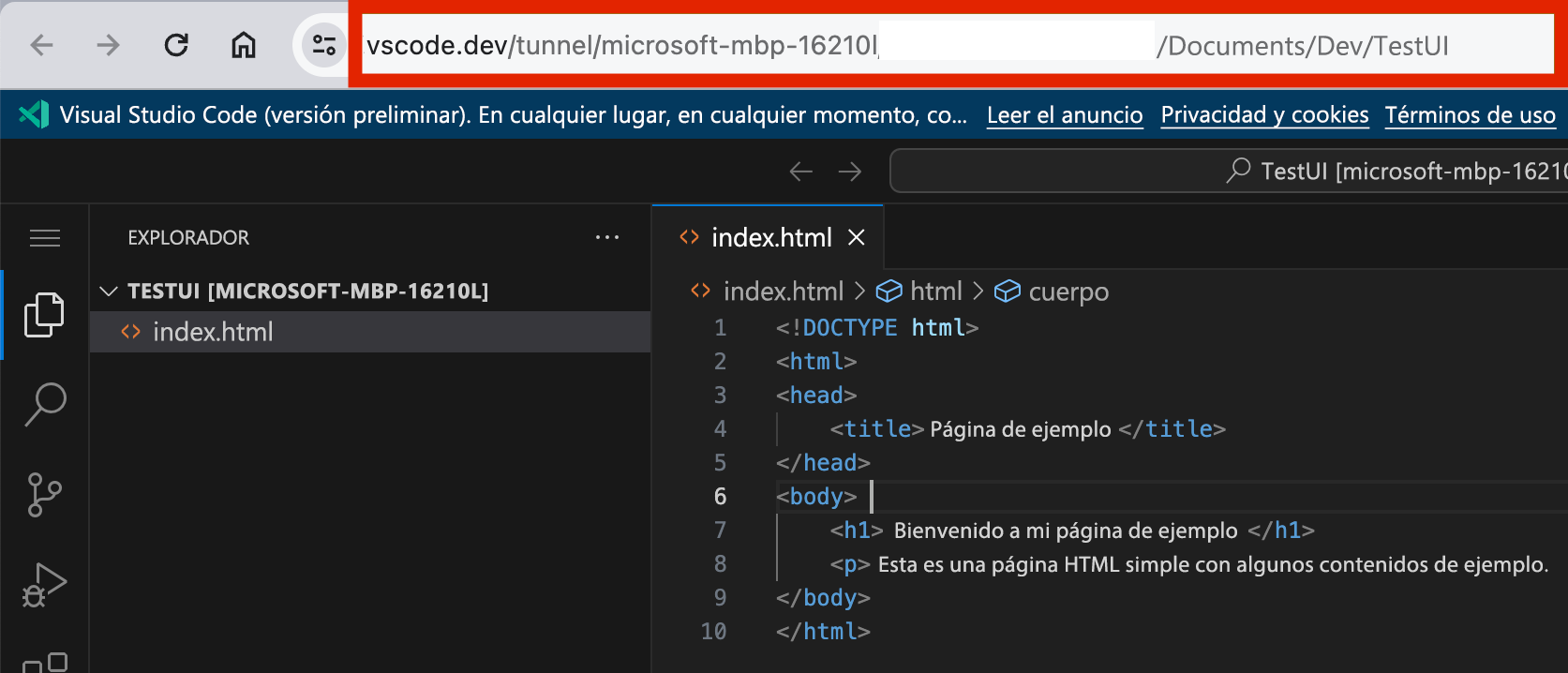The image size is (1568, 673).
Task: Open Extensions icon in activity bar
Action: pyautogui.click(x=45, y=663)
